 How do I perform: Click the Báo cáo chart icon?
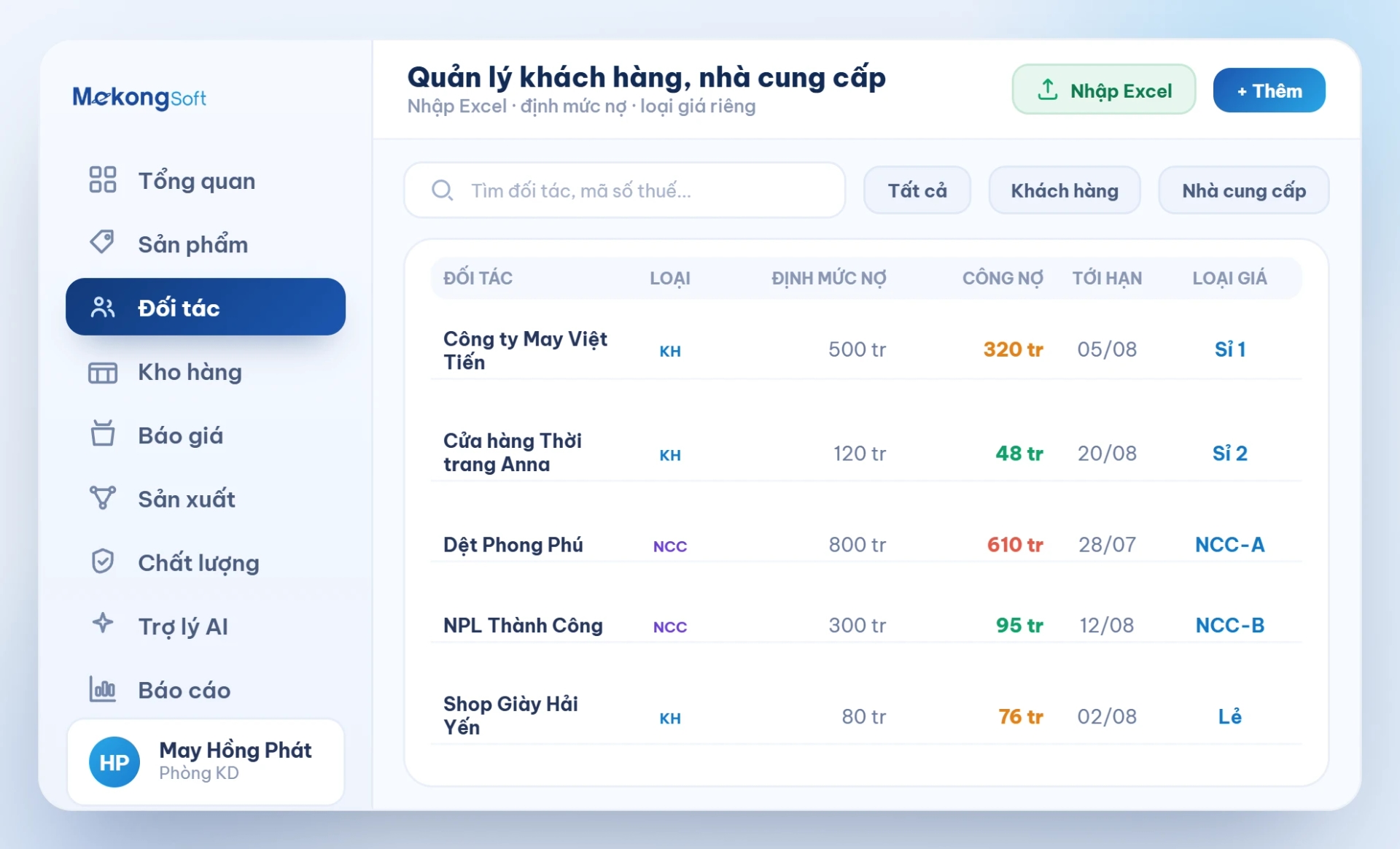pos(103,689)
